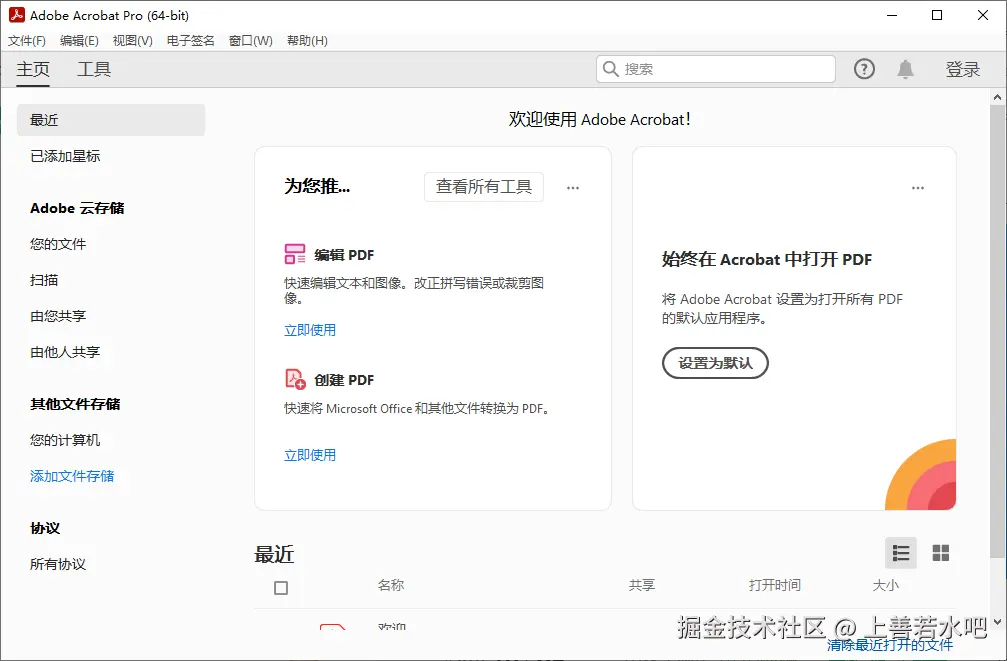Click the 编辑 PDF tool title
This screenshot has width=1007, height=661.
click(x=344, y=255)
